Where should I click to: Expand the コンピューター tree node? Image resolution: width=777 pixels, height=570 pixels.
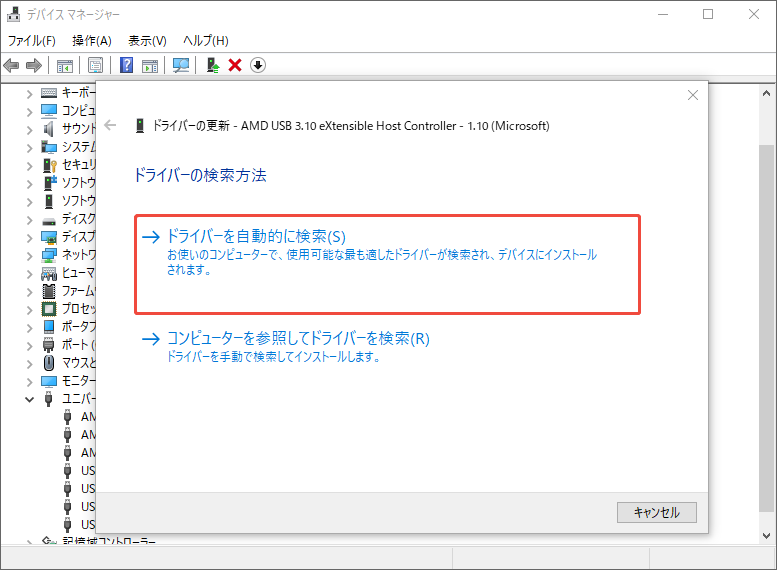[29, 112]
